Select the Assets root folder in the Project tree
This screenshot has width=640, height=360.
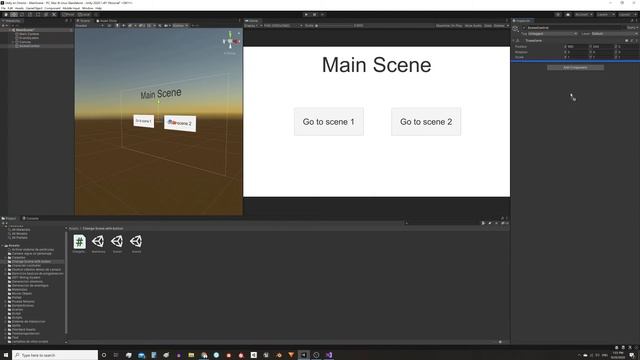(x=14, y=246)
